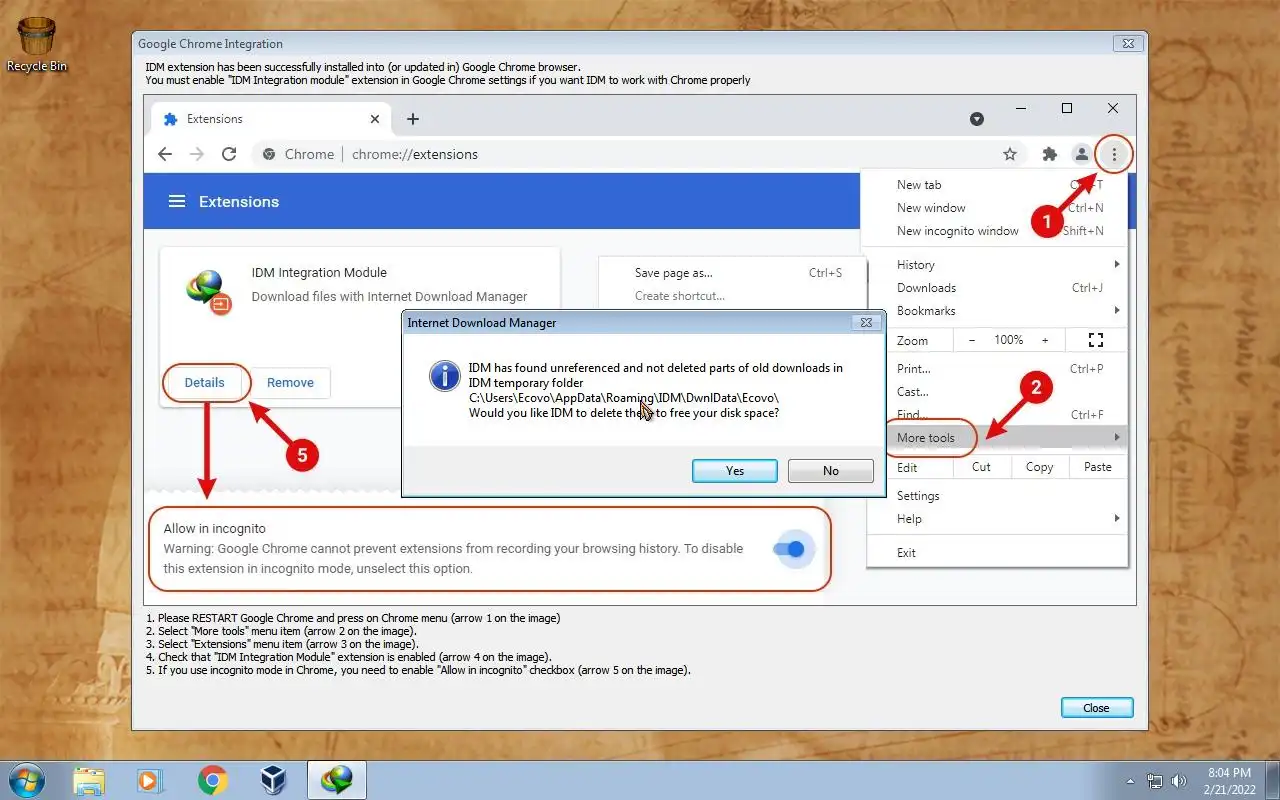This screenshot has height=800, width=1280.
Task: Click the line starting '4. Check that "IDM Integration Module"'
Action: (348, 657)
